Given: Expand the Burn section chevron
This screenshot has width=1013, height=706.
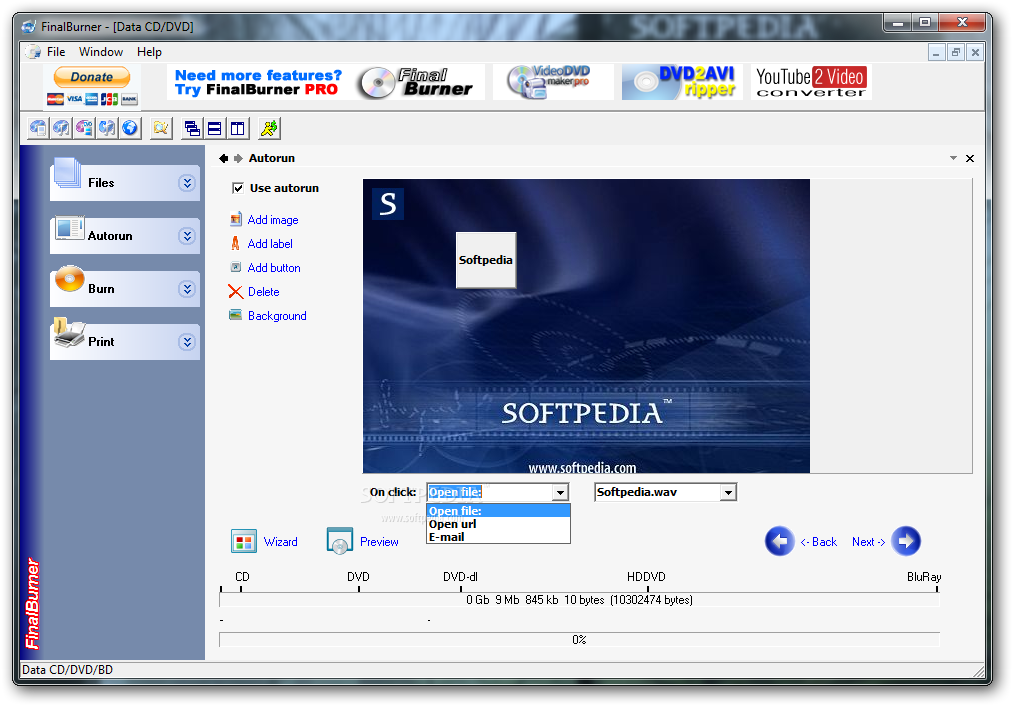Looking at the screenshot, I should click(187, 289).
